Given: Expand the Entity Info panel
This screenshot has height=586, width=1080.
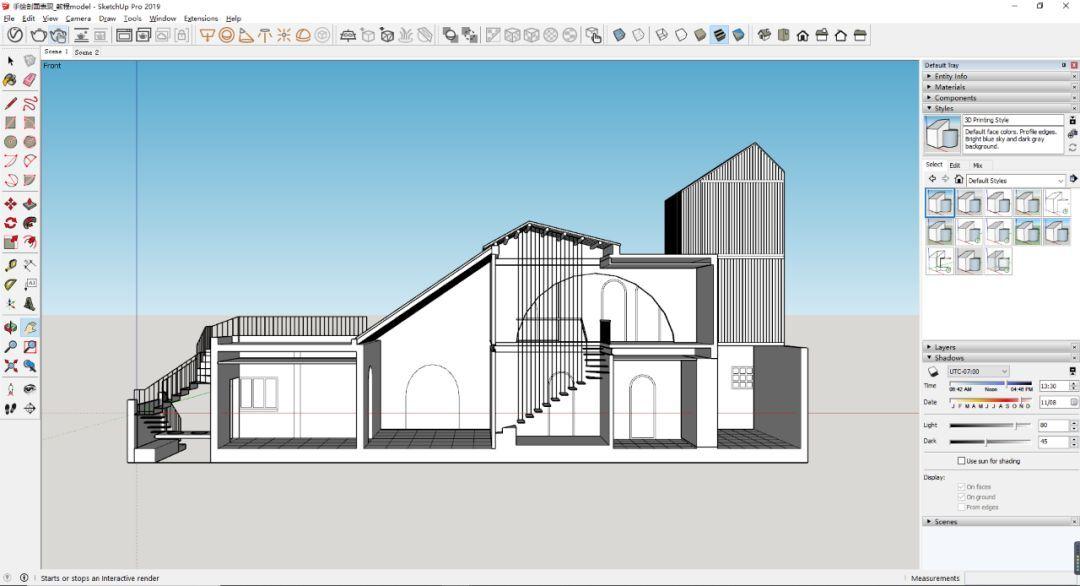Looking at the screenshot, I should pyautogui.click(x=999, y=76).
